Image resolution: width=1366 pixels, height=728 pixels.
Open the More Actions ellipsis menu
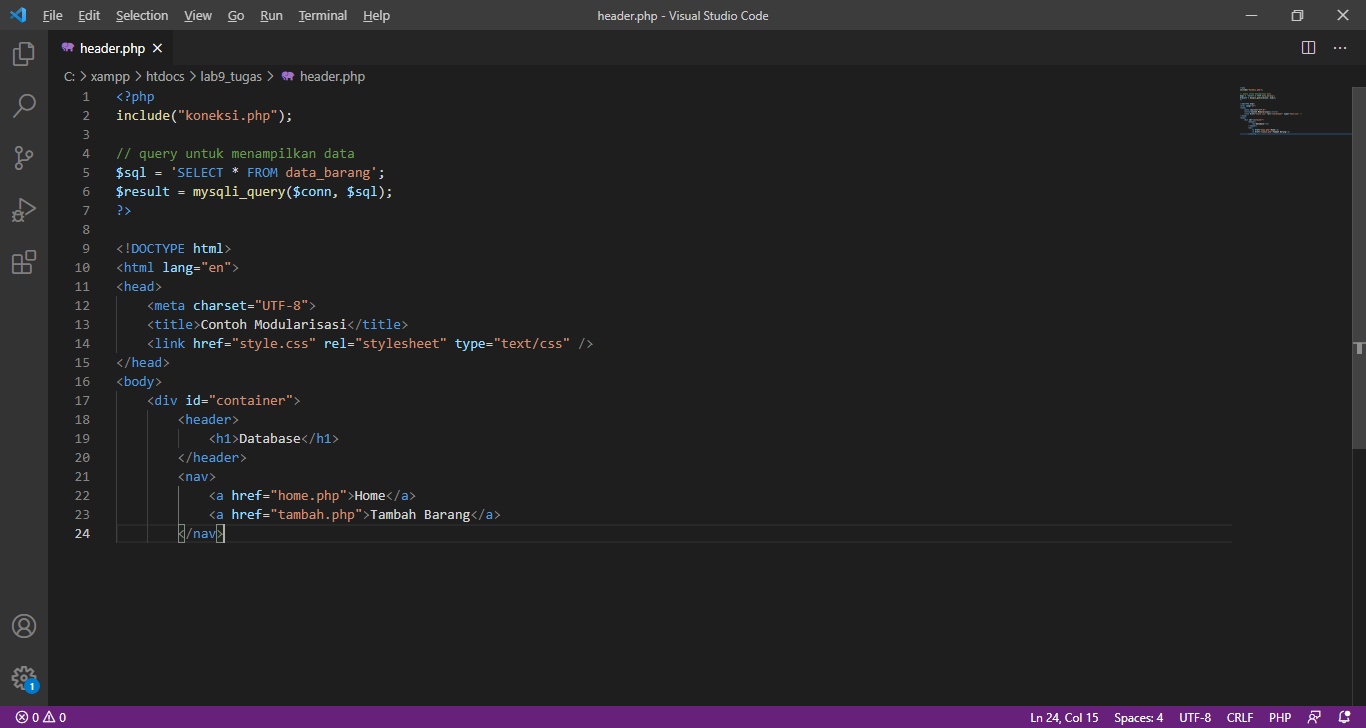point(1339,47)
